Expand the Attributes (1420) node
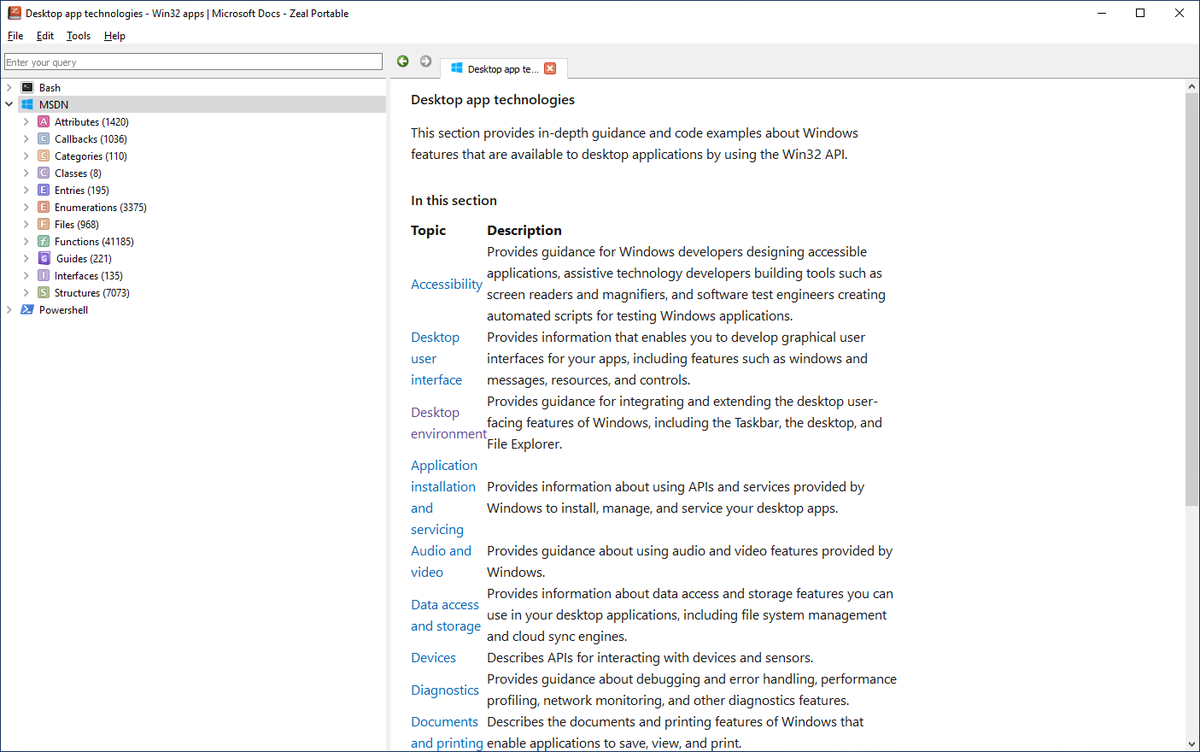Viewport: 1200px width, 752px height. click(27, 122)
